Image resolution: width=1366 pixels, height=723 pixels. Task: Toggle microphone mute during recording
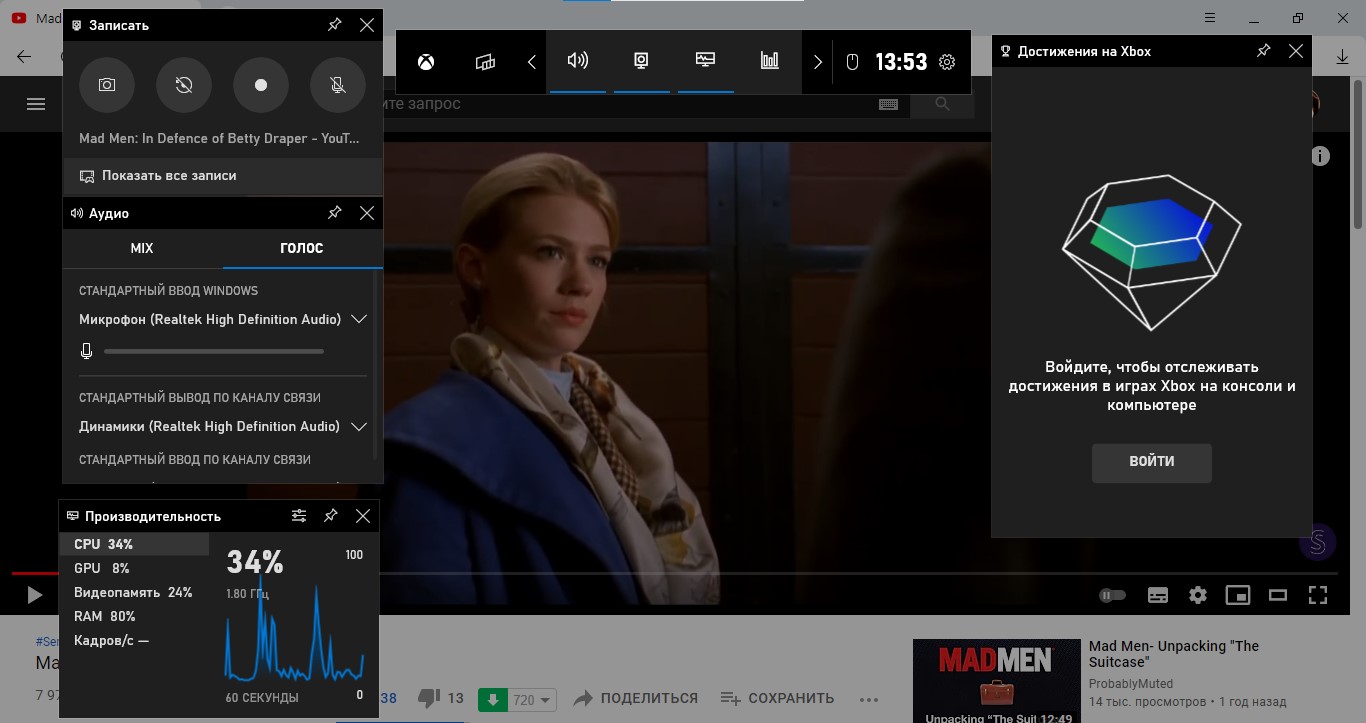pyautogui.click(x=338, y=85)
